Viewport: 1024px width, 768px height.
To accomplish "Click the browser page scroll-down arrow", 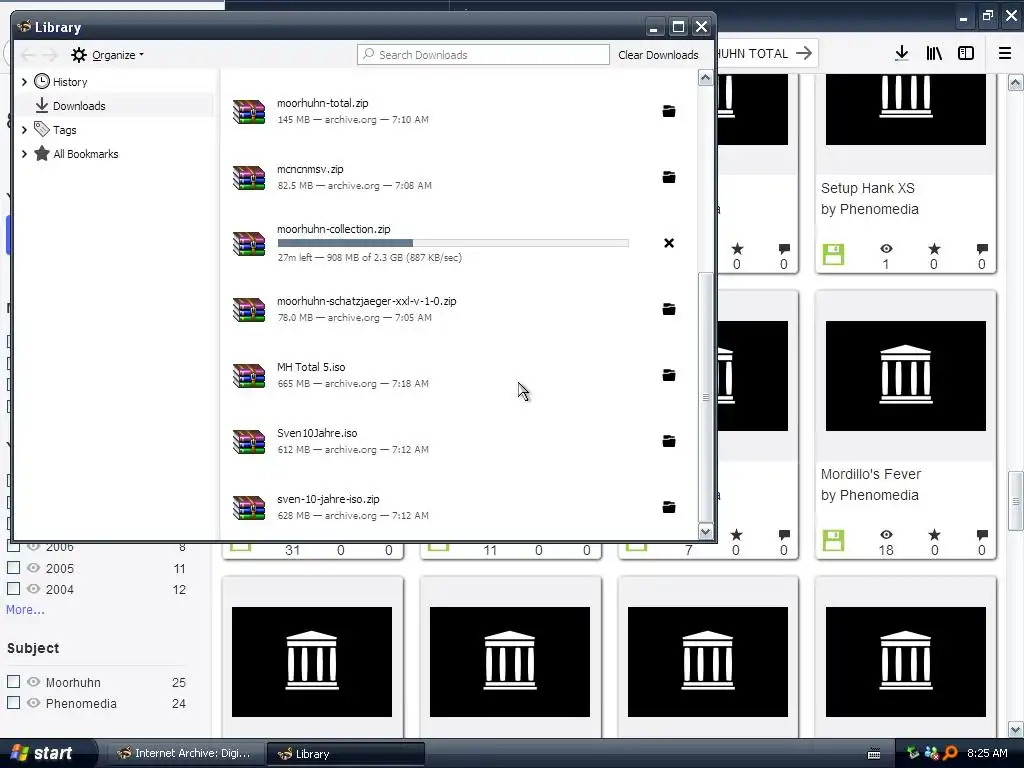I will (x=1016, y=729).
